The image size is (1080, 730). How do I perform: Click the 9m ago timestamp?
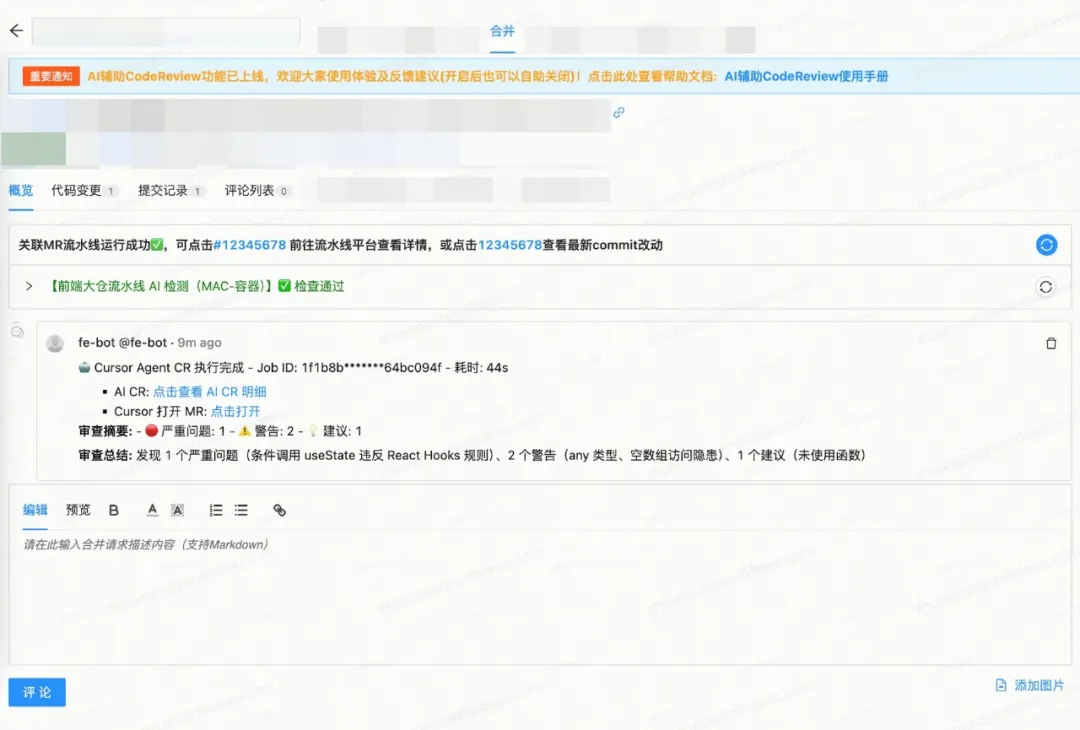click(x=200, y=342)
